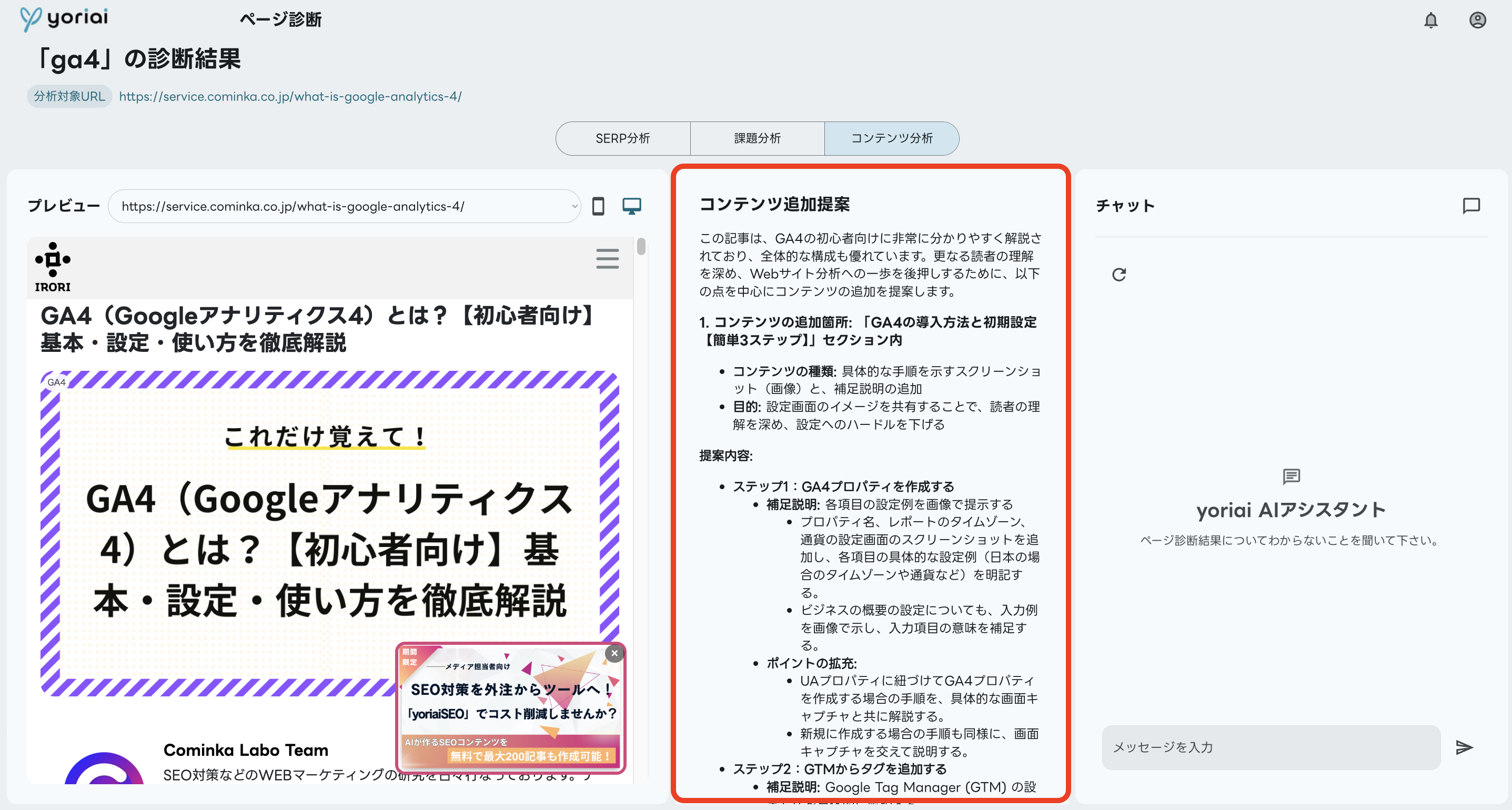Click the ページ診断 header label
The width and height of the screenshot is (1512, 810).
[280, 19]
